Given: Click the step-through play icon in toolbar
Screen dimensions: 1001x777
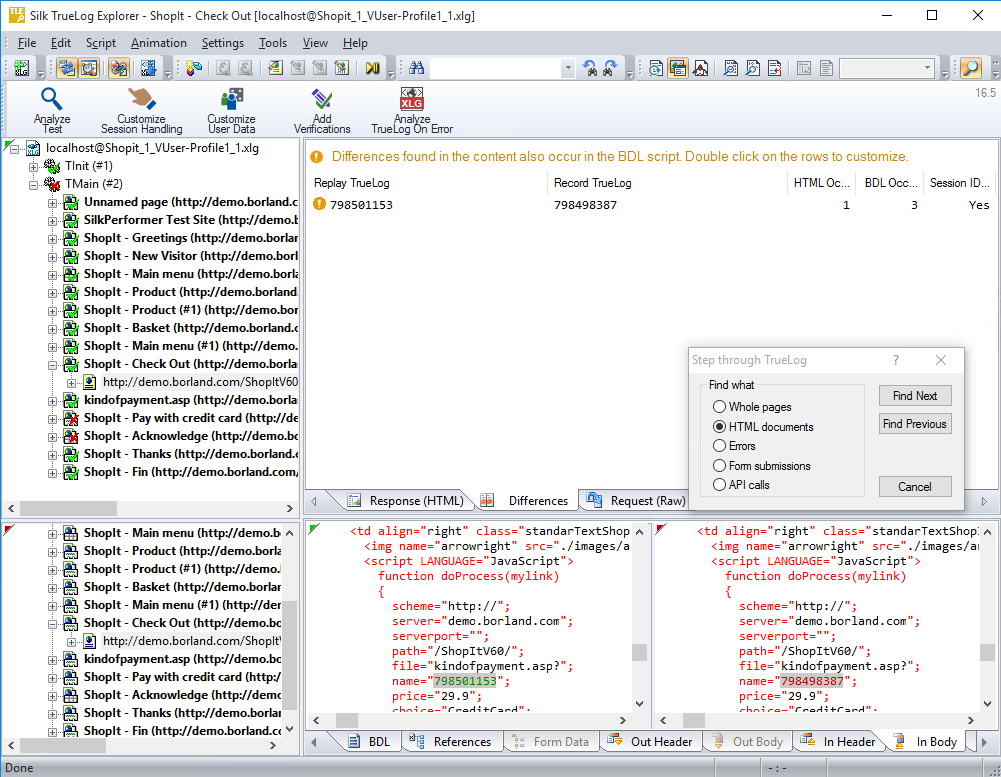Looking at the screenshot, I should click(x=372, y=68).
